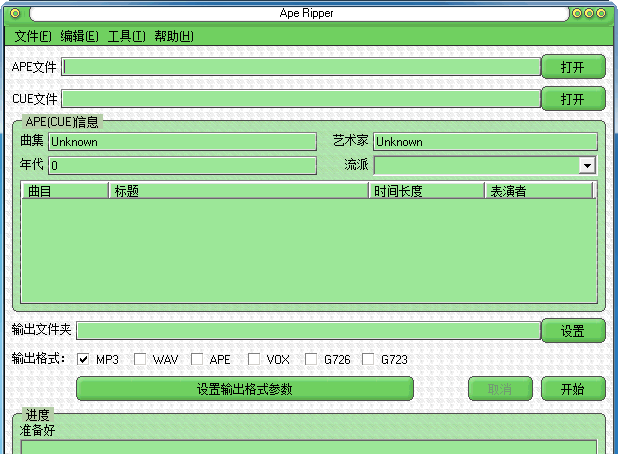Click the 曲集 album text field
Image resolution: width=618 pixels, height=454 pixels.
(x=182, y=142)
